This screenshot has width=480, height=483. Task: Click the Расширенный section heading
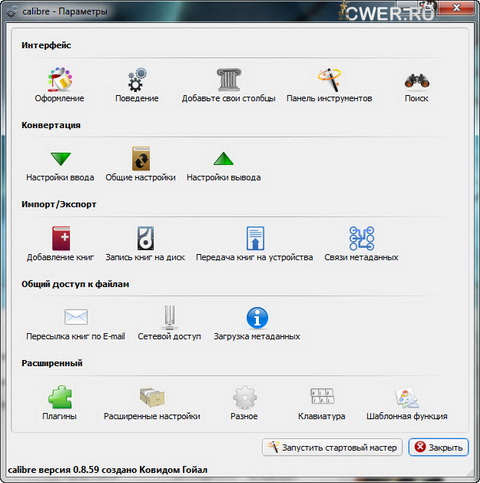pyautogui.click(x=52, y=363)
